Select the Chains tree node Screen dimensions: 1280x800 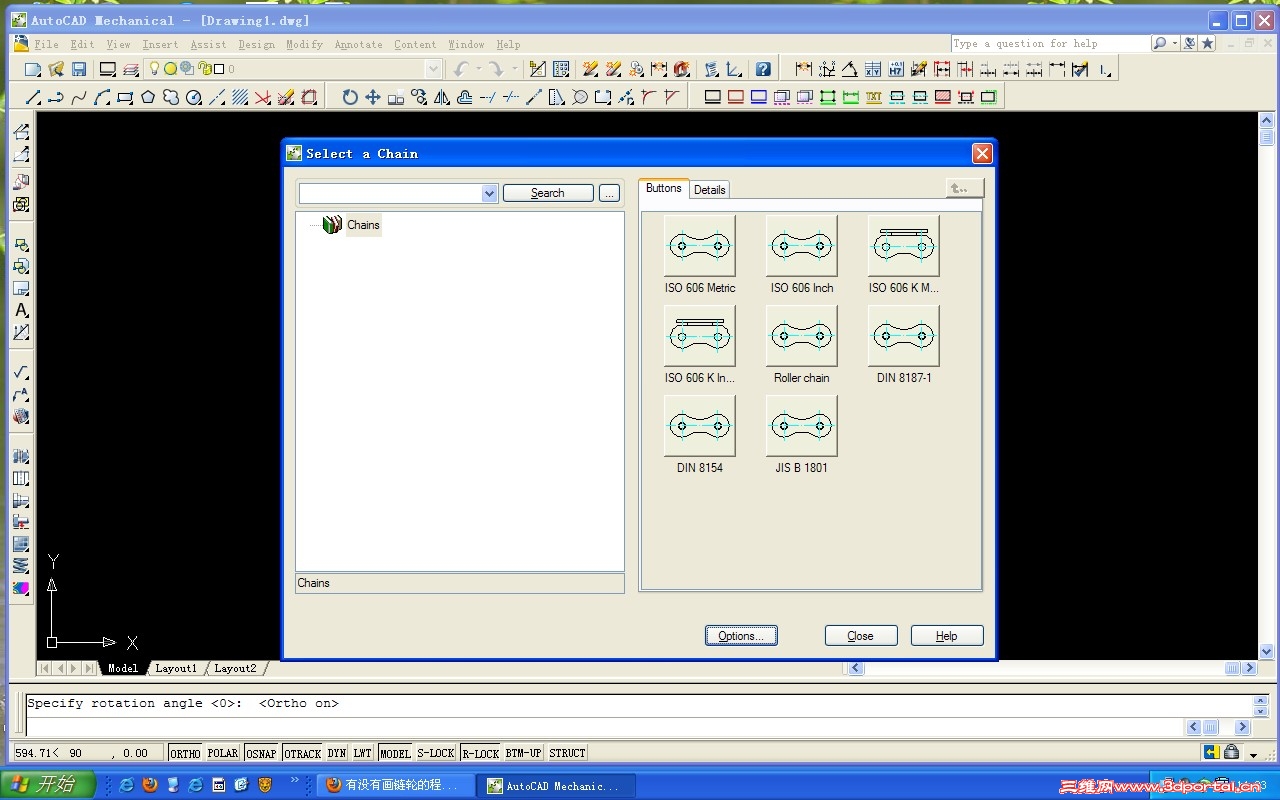352,225
